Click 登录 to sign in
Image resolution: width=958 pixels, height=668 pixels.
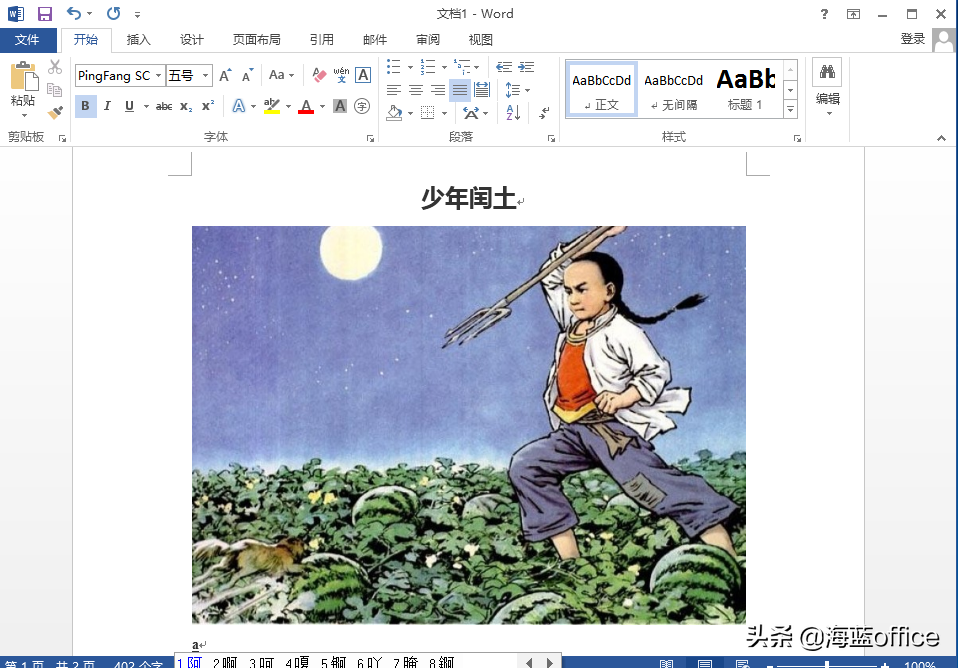point(912,39)
